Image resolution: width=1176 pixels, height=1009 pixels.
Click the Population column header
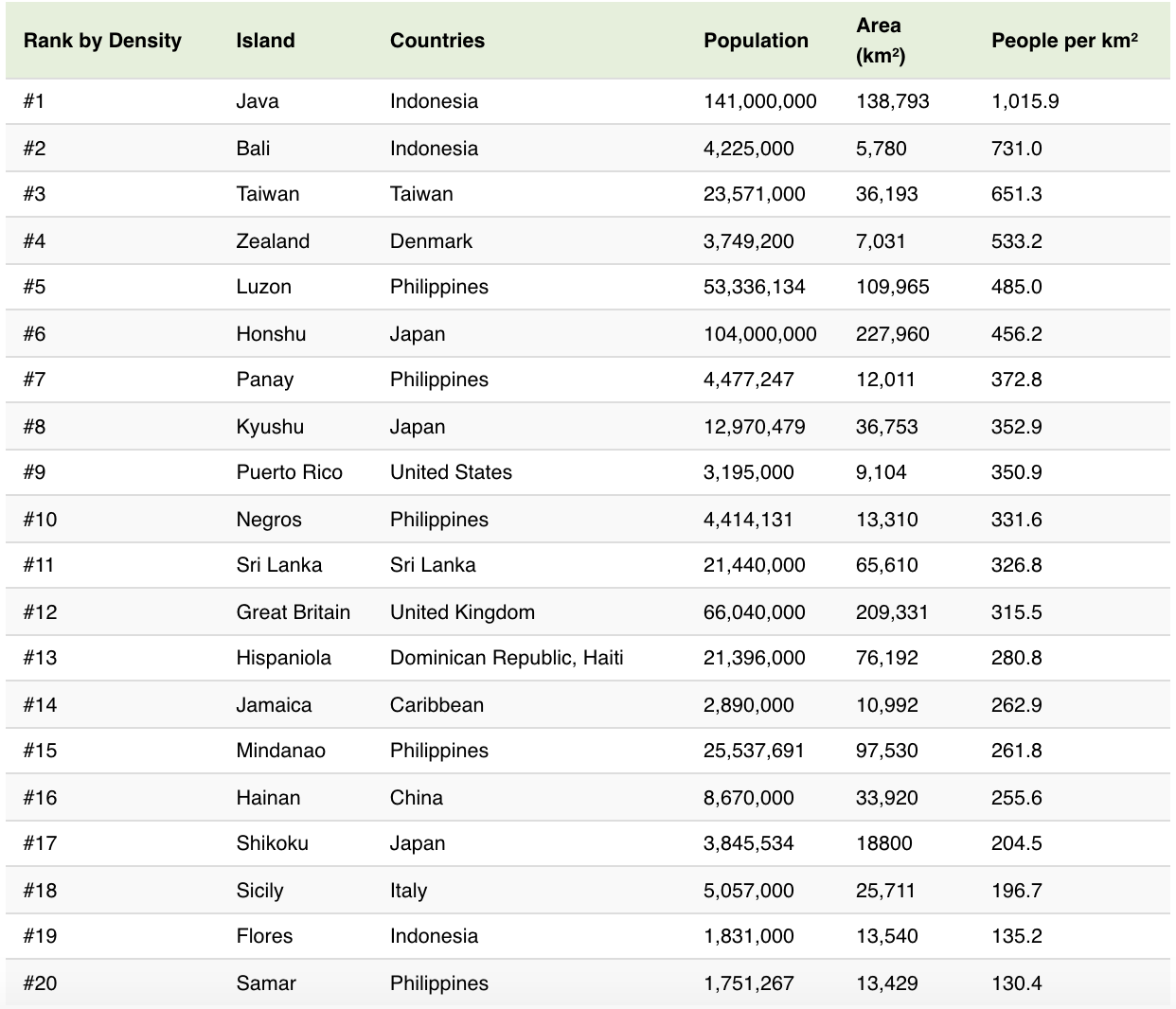756,41
